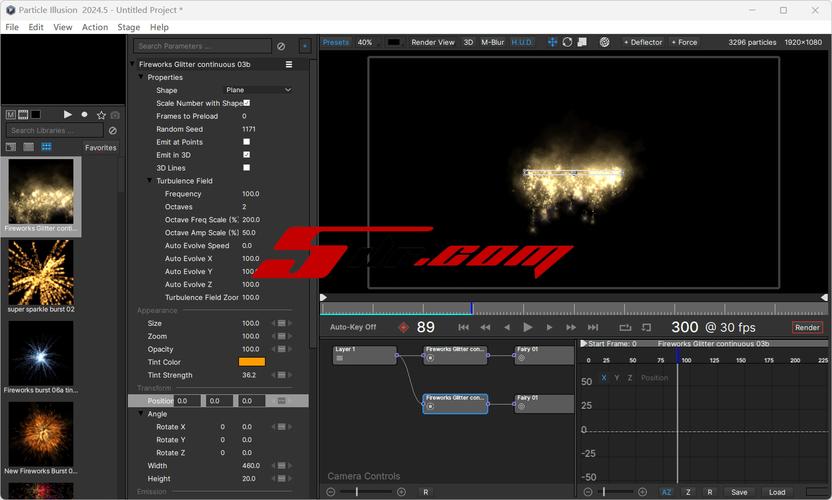Jump to the last frame
The height and width of the screenshot is (500, 832).
[593, 327]
